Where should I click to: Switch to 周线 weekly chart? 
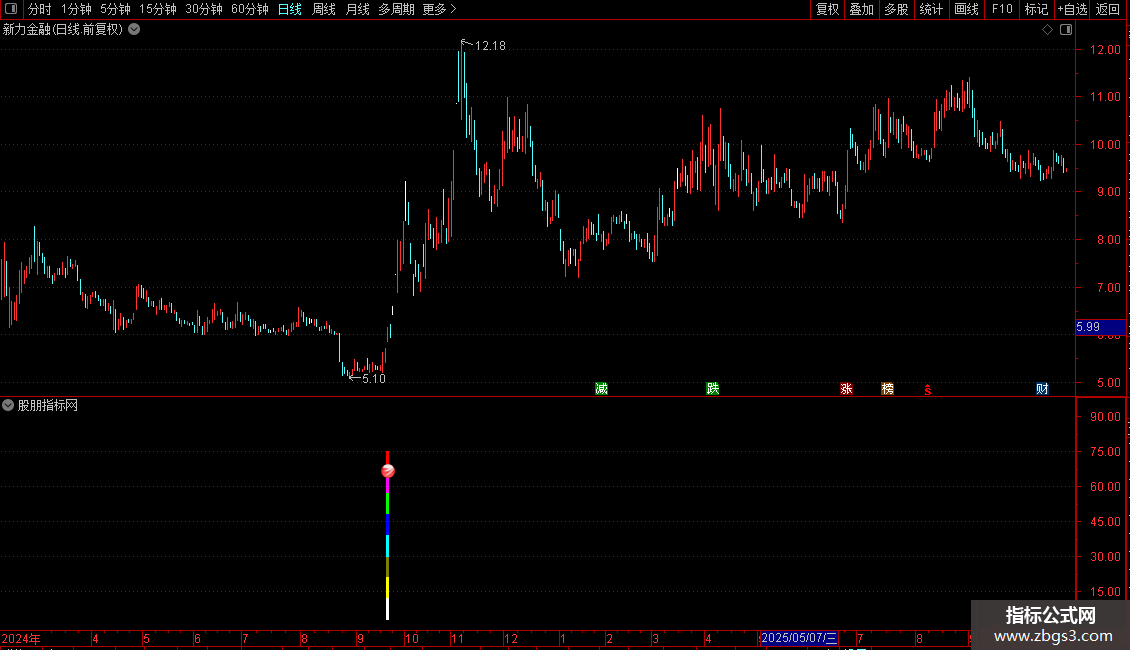[324, 9]
